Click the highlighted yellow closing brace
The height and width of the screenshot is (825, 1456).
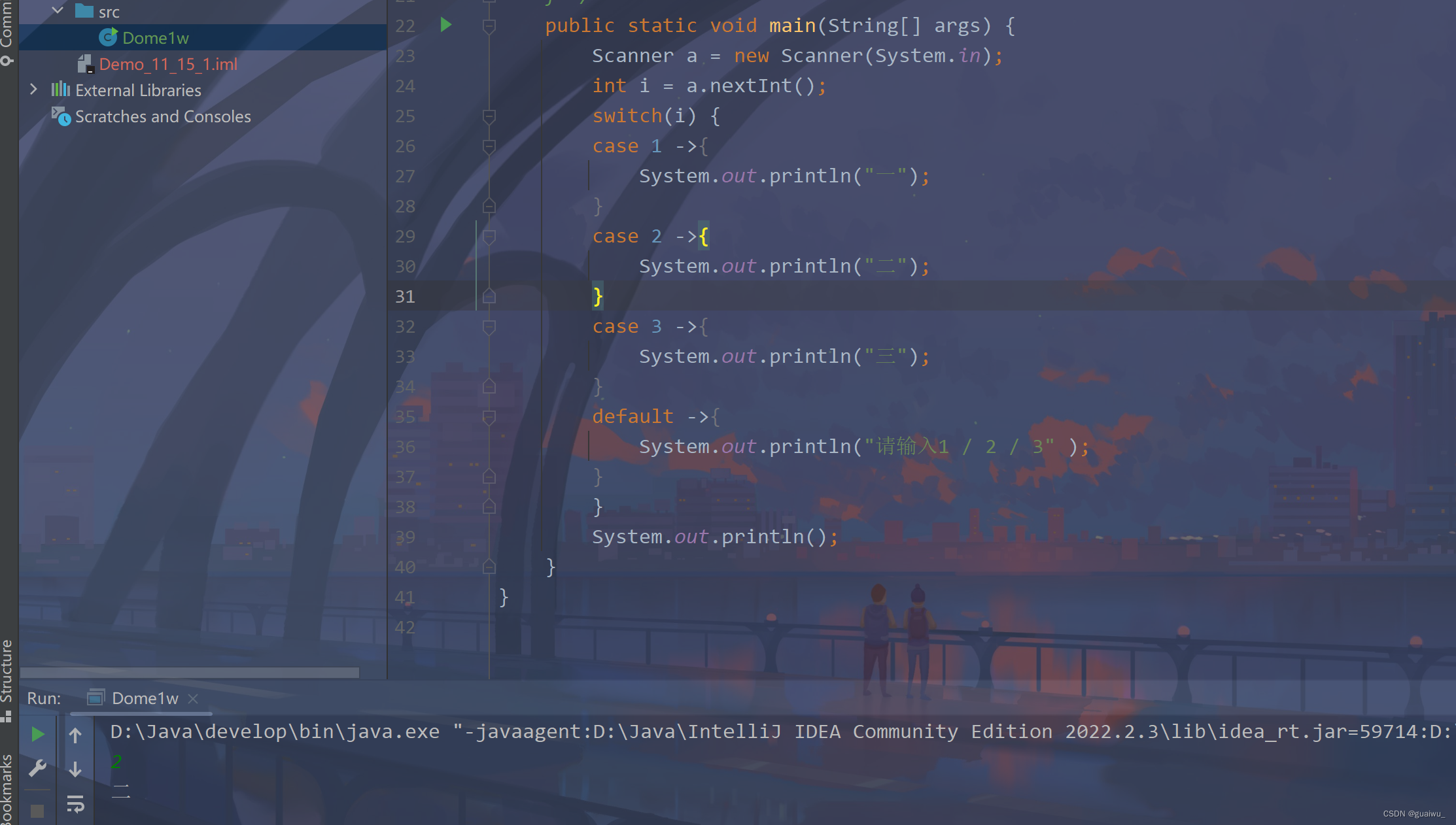pyautogui.click(x=597, y=297)
